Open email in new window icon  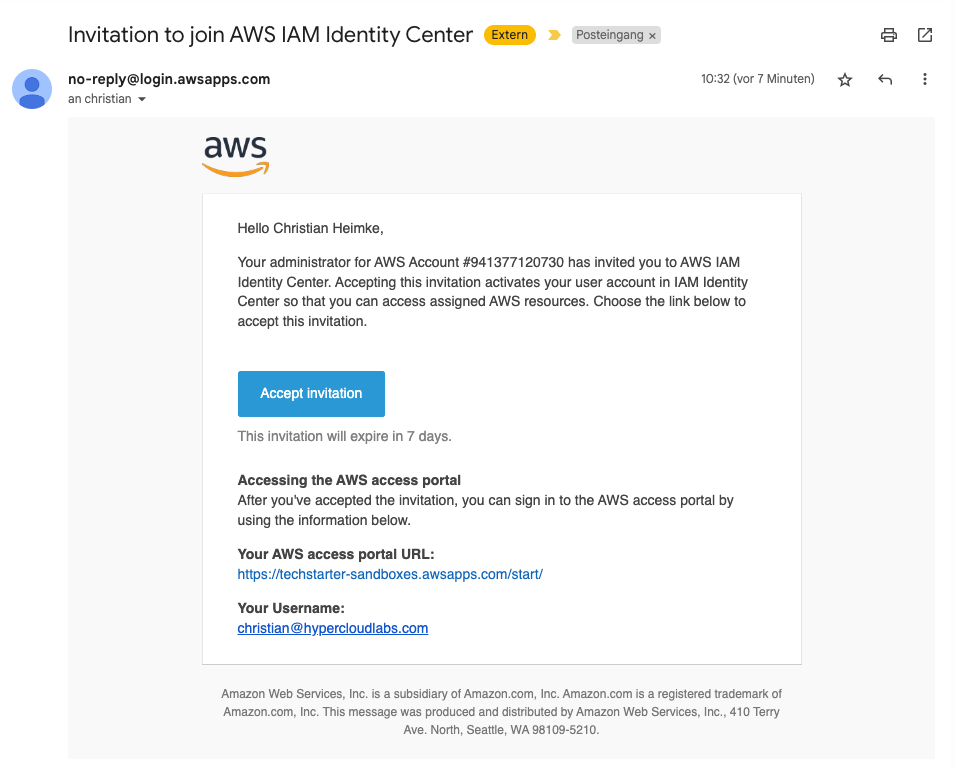[925, 35]
